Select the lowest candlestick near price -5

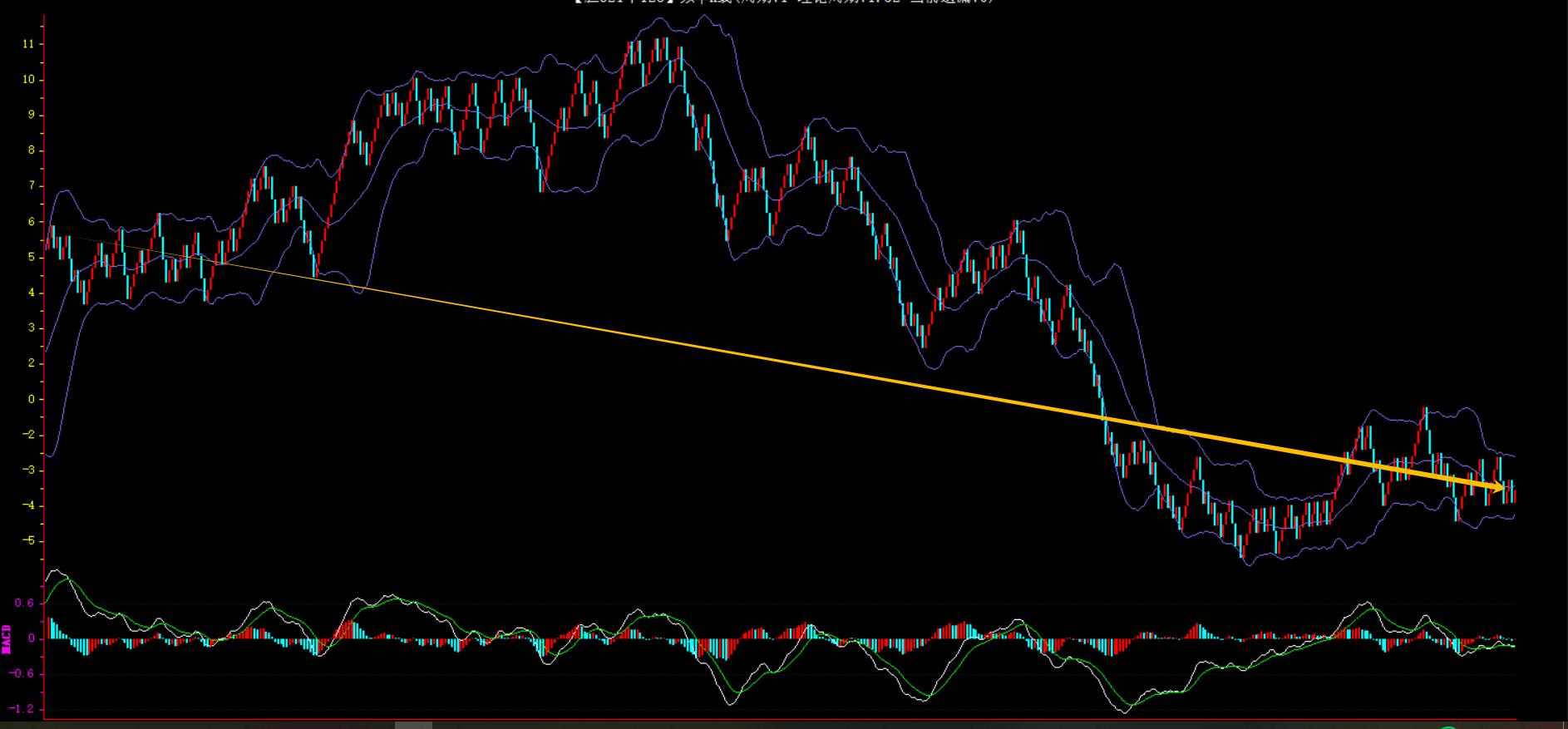click(1243, 546)
